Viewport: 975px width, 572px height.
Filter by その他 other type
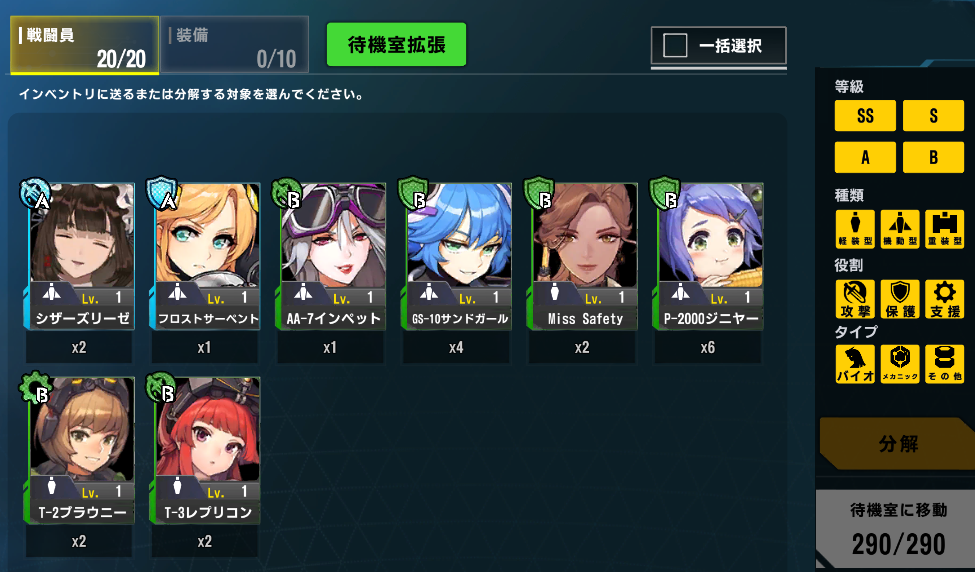pyautogui.click(x=945, y=364)
